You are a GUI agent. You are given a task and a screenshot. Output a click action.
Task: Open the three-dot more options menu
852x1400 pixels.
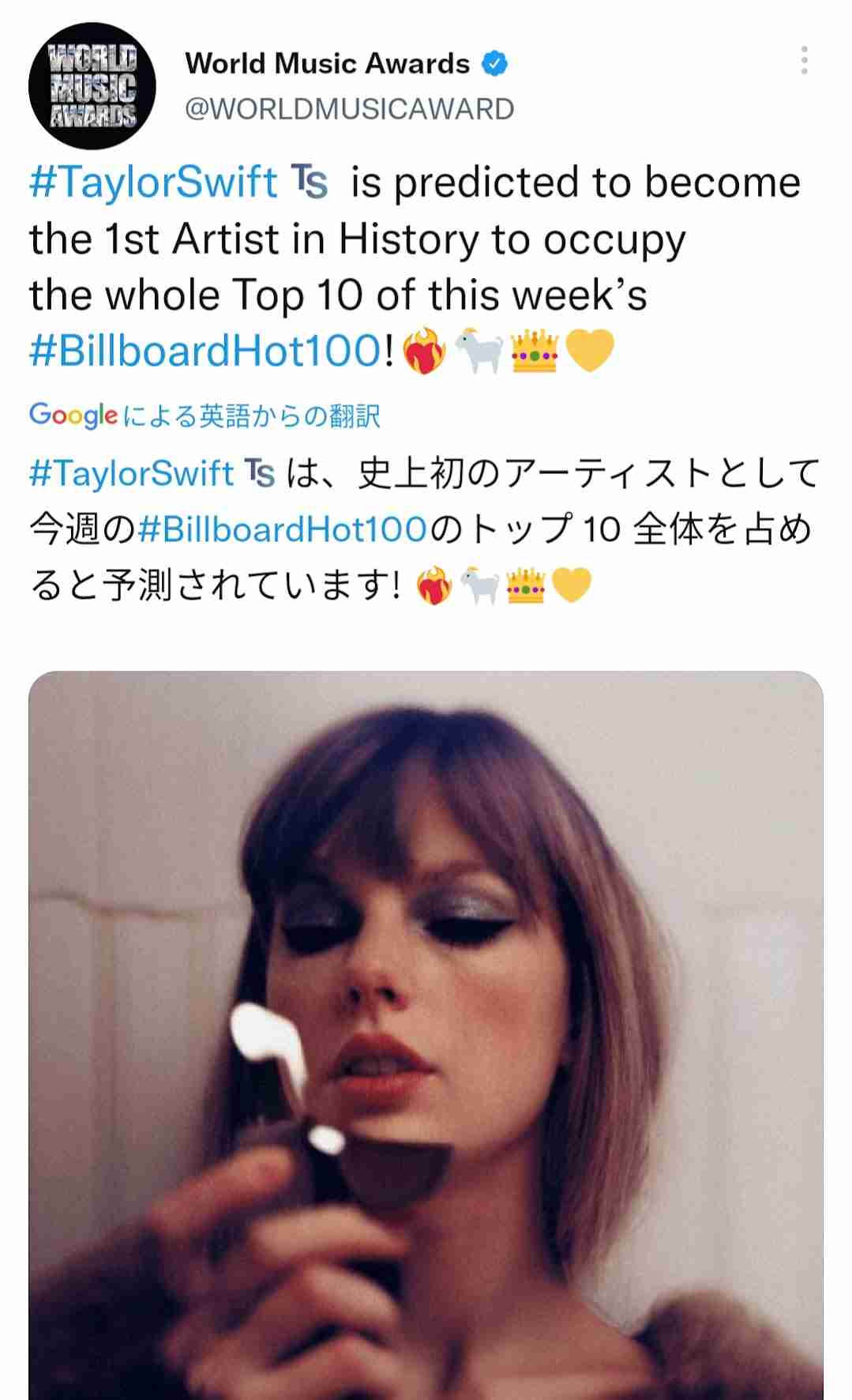point(804,61)
